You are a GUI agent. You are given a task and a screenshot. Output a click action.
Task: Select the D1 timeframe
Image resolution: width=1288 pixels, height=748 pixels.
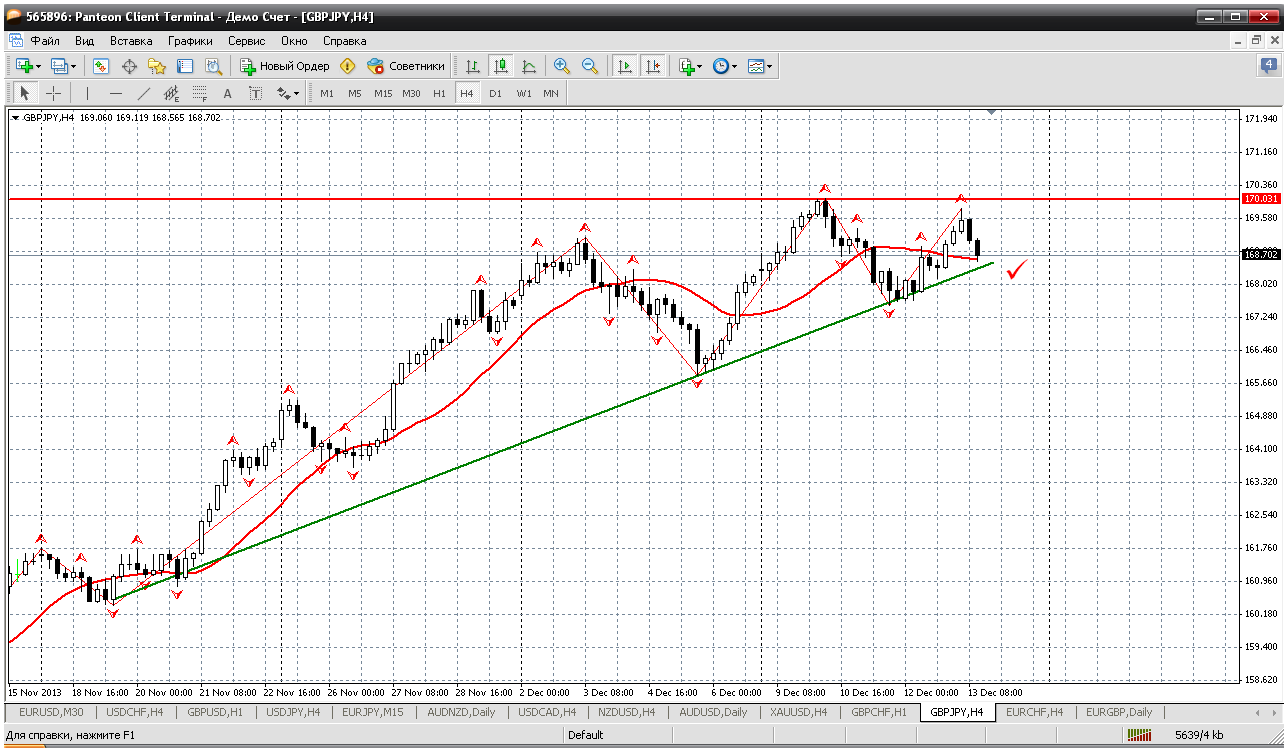495,93
